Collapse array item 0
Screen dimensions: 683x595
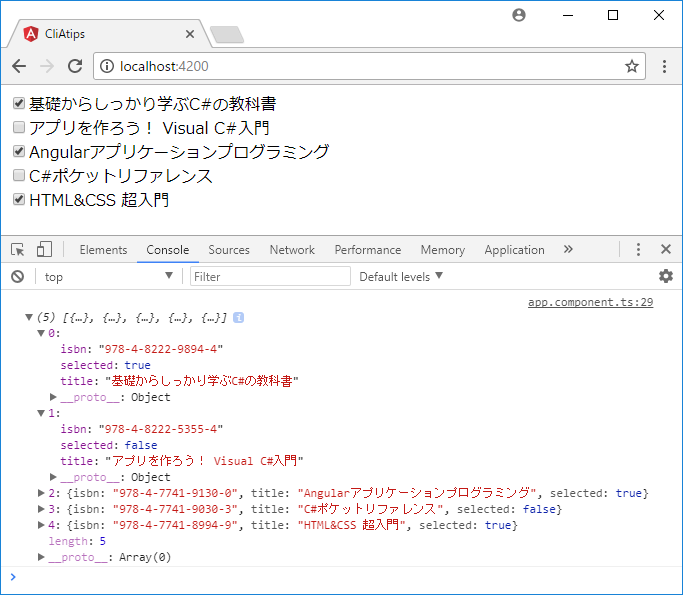click(41, 333)
